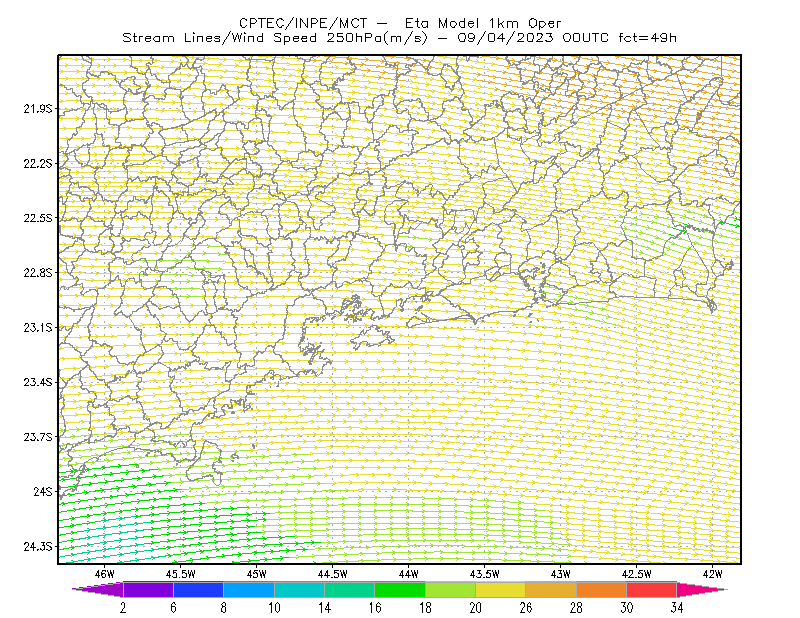Click the legend value label 20
The image size is (800, 618).
tap(476, 608)
